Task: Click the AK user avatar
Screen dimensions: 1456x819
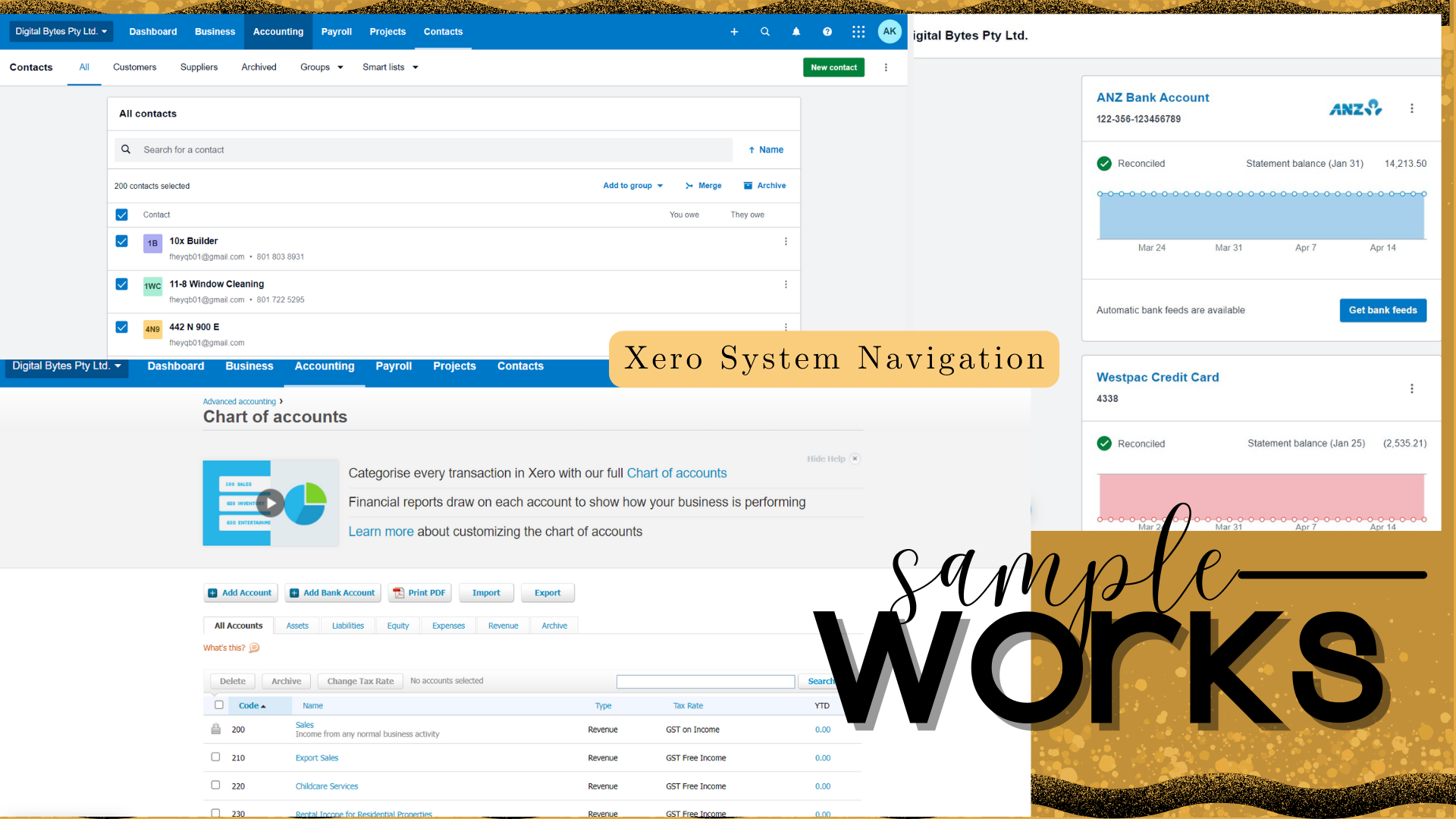Action: pos(890,32)
